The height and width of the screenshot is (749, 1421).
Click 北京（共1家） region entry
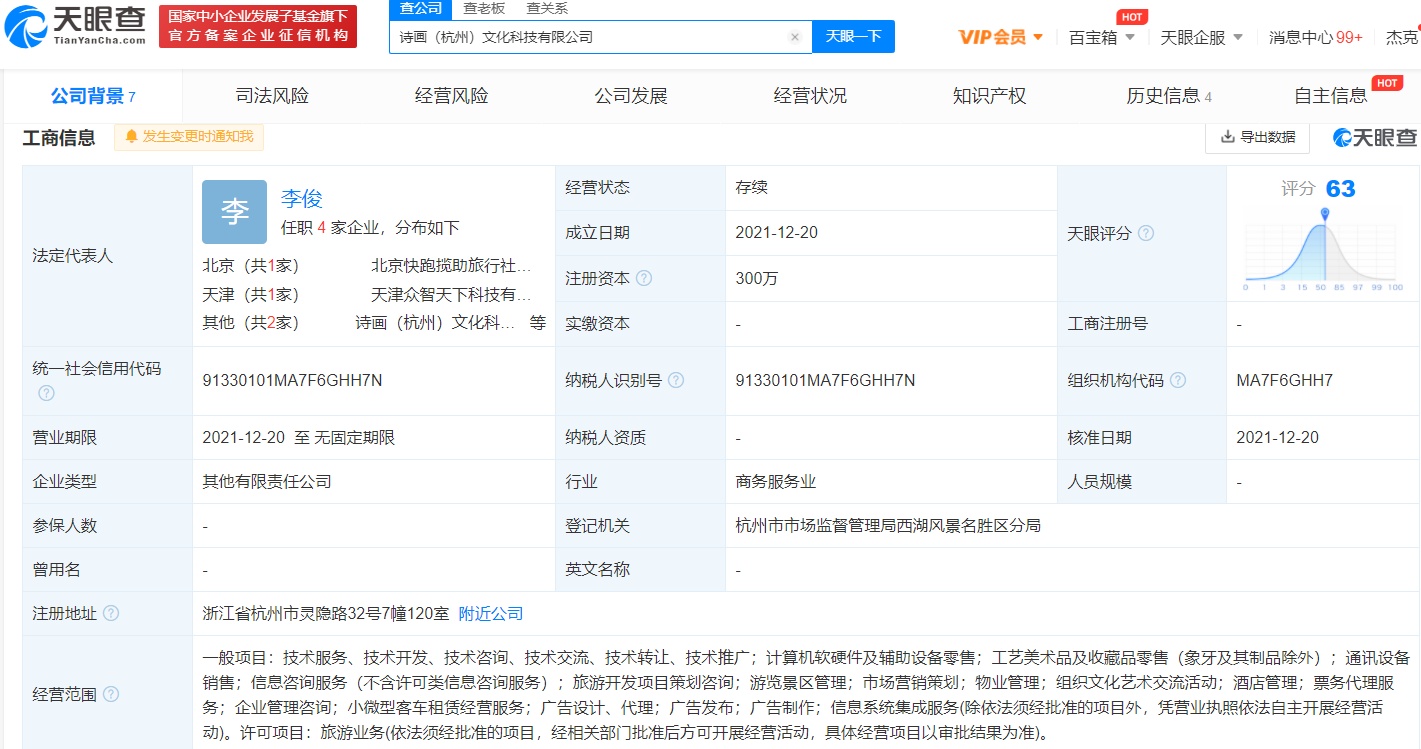250,266
